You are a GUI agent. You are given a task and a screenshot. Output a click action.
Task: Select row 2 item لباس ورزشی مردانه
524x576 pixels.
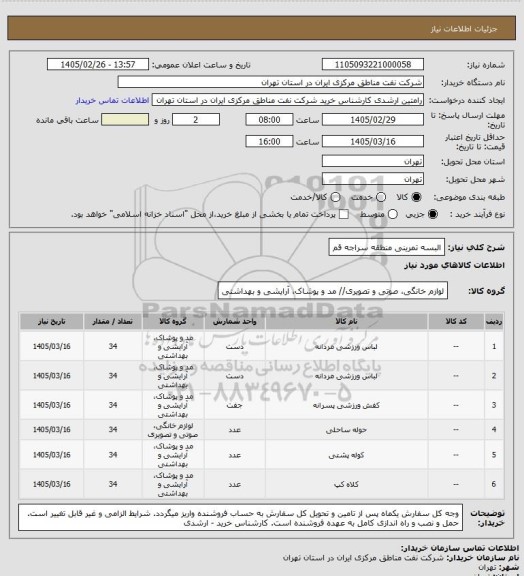pyautogui.click(x=346, y=376)
